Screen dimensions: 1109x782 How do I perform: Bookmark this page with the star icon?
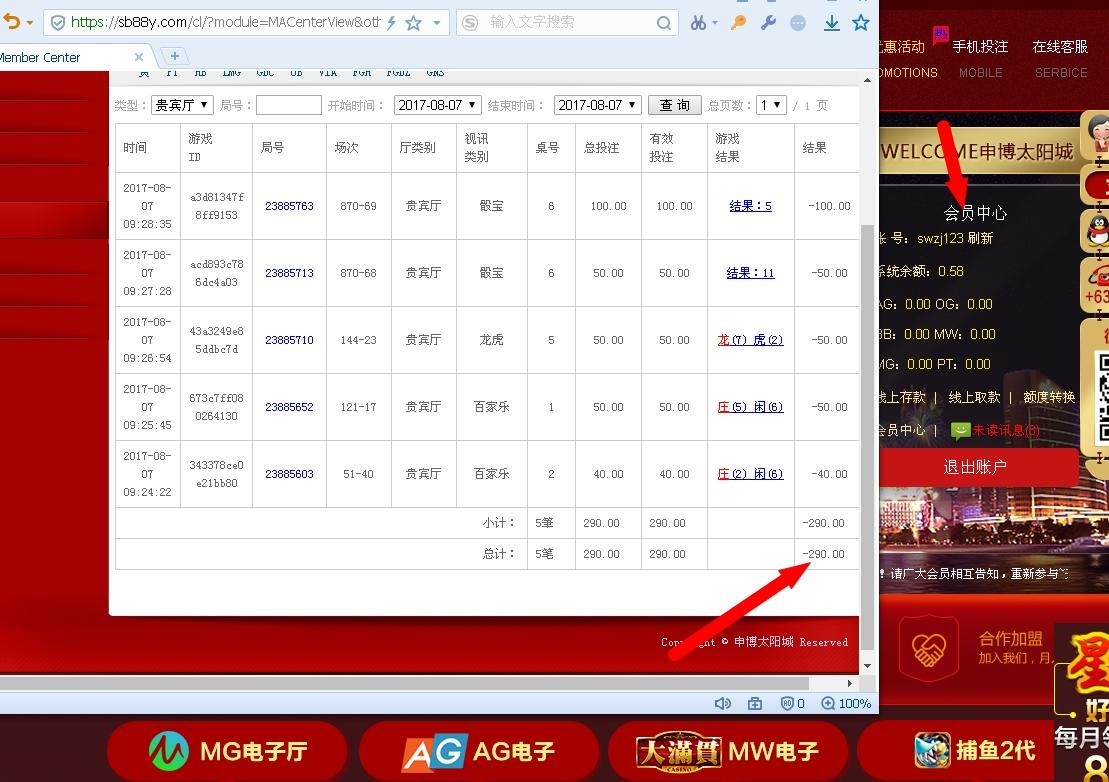click(861, 22)
